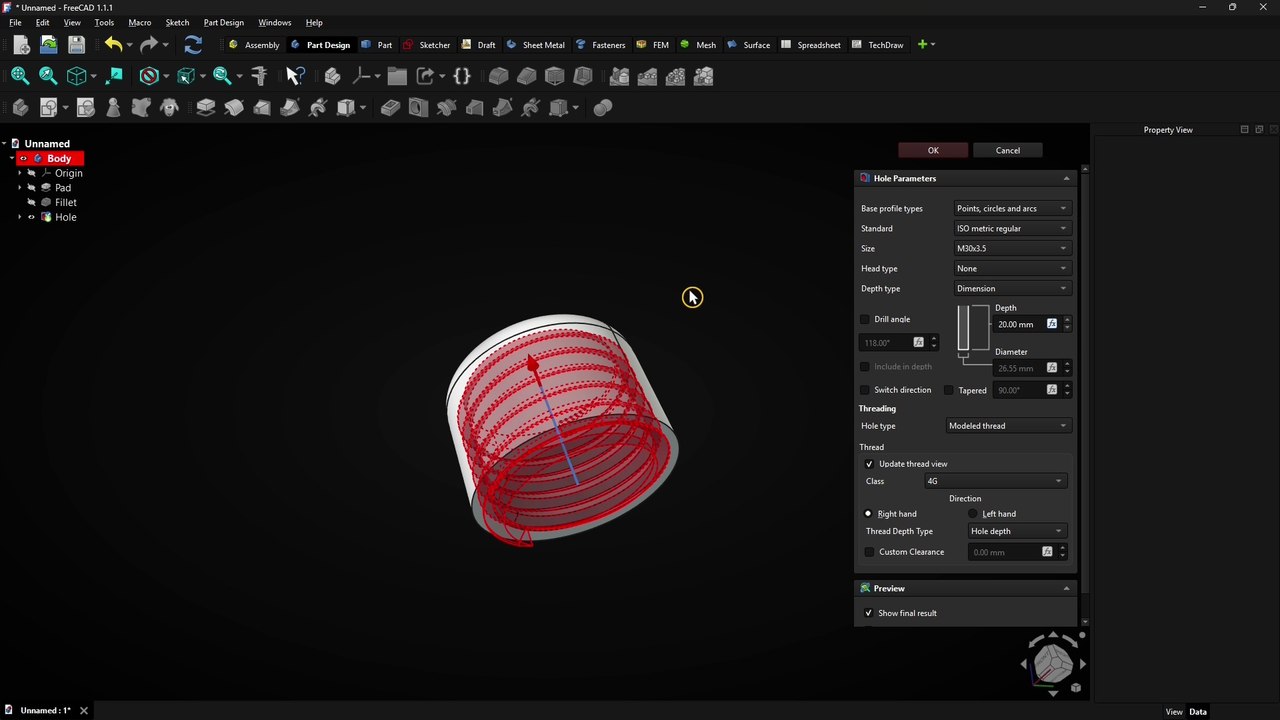Enable the Tapered checkbox

[949, 390]
